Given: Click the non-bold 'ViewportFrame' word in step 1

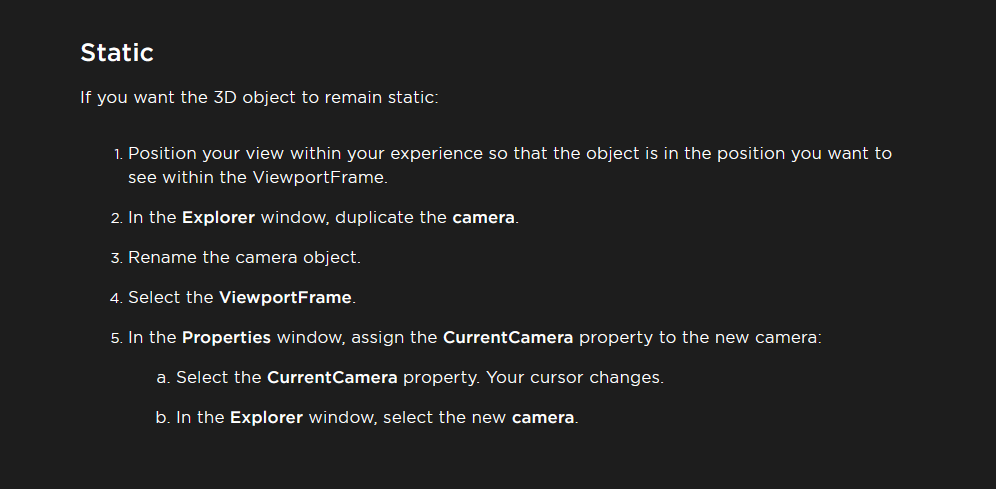Looking at the screenshot, I should (318, 177).
